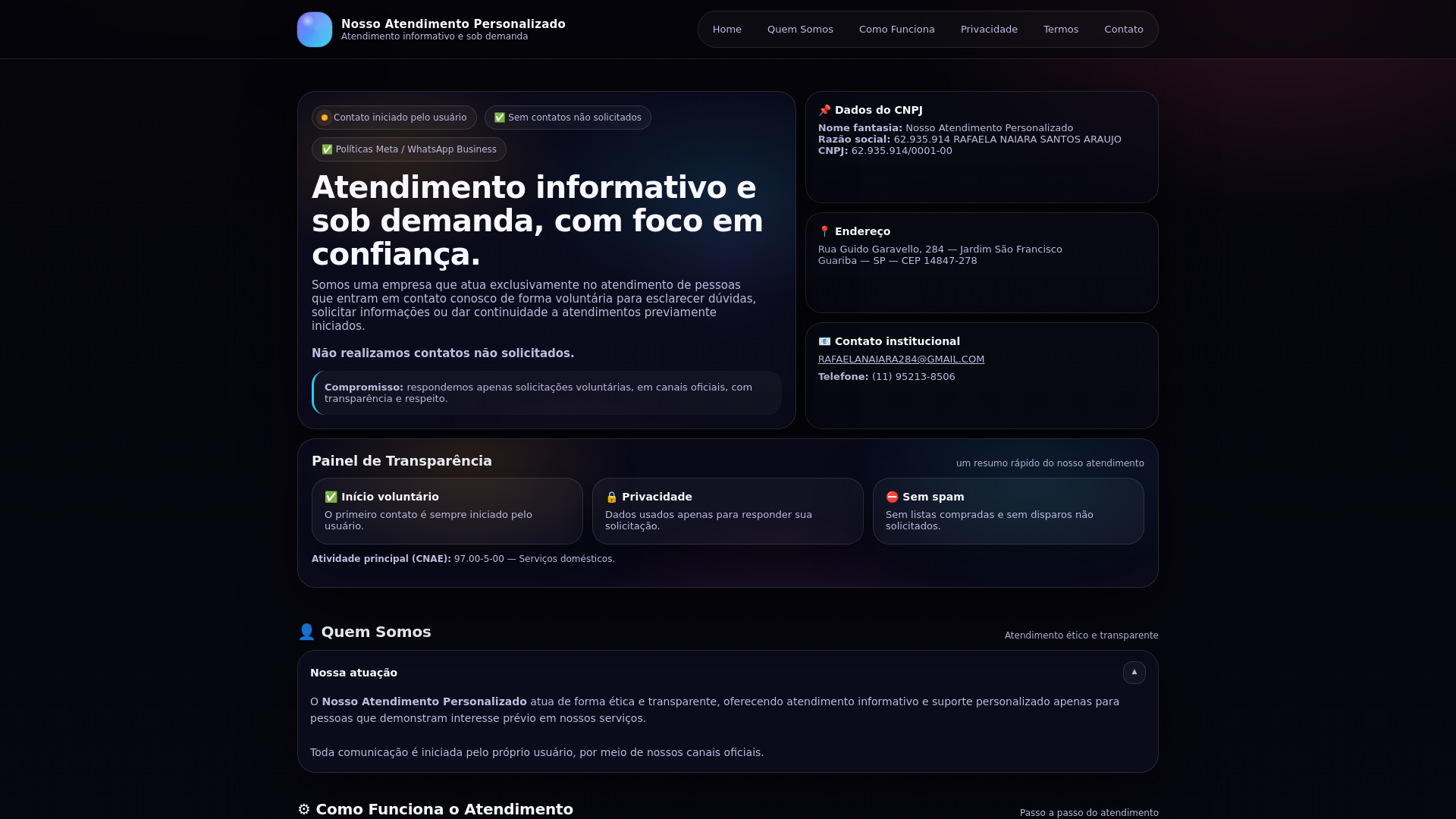Click the Compromisso callout box
This screenshot has height=819, width=1456.
[546, 393]
